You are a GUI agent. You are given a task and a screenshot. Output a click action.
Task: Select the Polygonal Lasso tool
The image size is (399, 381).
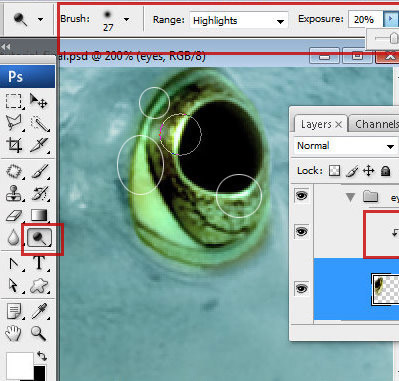tap(14, 123)
